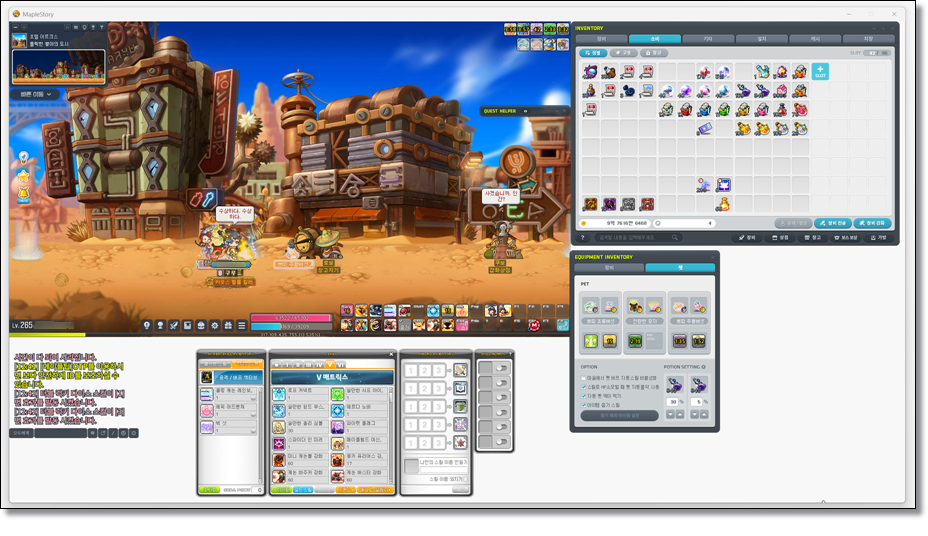928x536 pixels.
Task: Select the blue ticket item in inventory
Action: tap(704, 128)
